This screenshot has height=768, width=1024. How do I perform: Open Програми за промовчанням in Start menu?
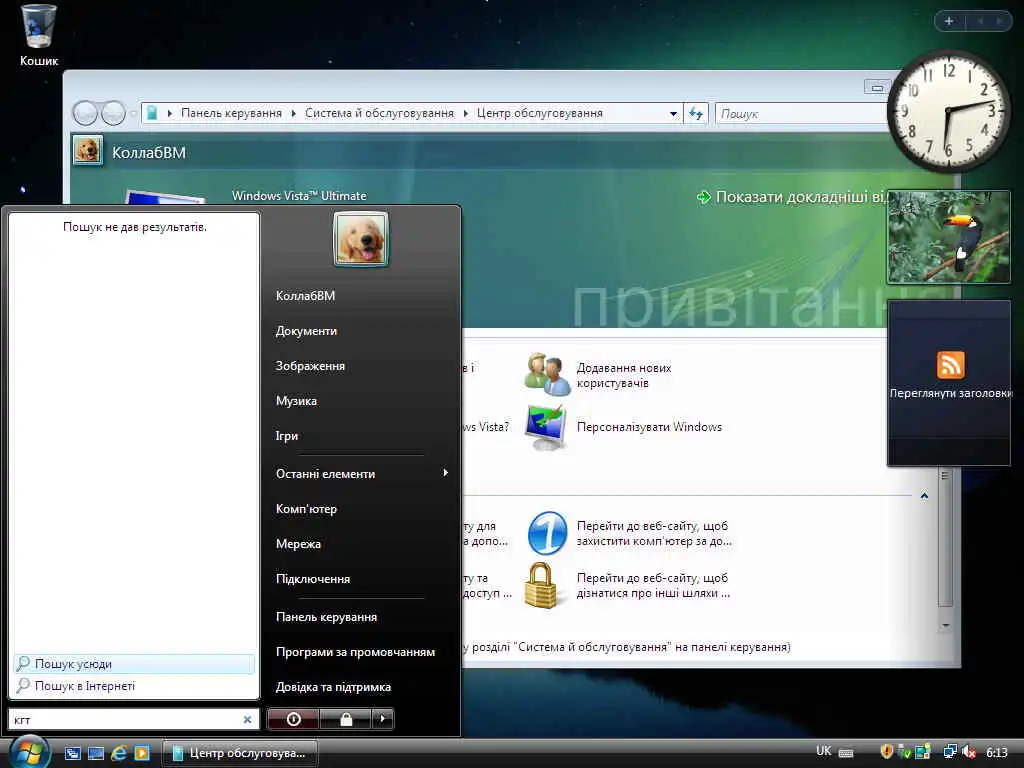(355, 652)
